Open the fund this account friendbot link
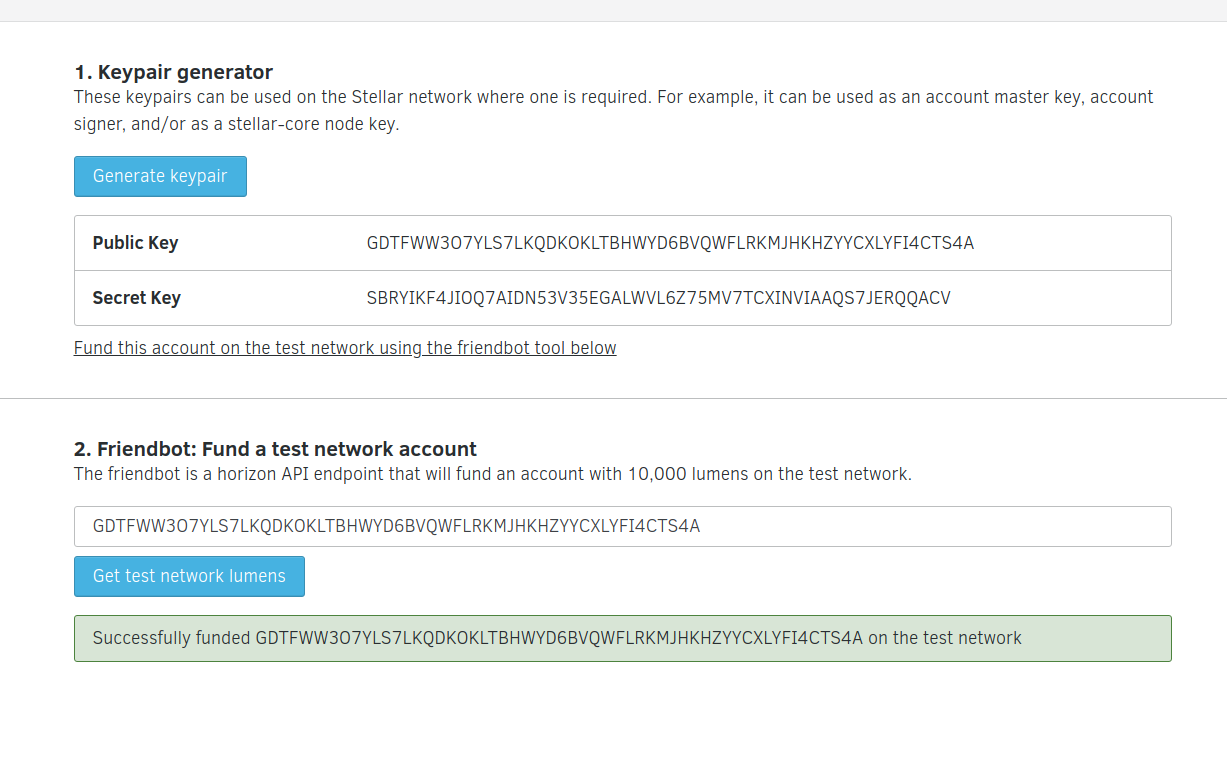 [x=345, y=348]
